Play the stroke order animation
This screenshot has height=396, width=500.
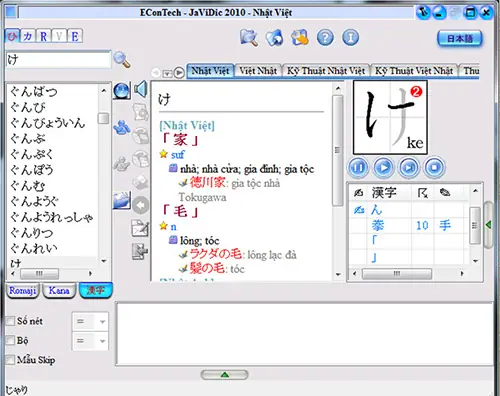point(384,167)
